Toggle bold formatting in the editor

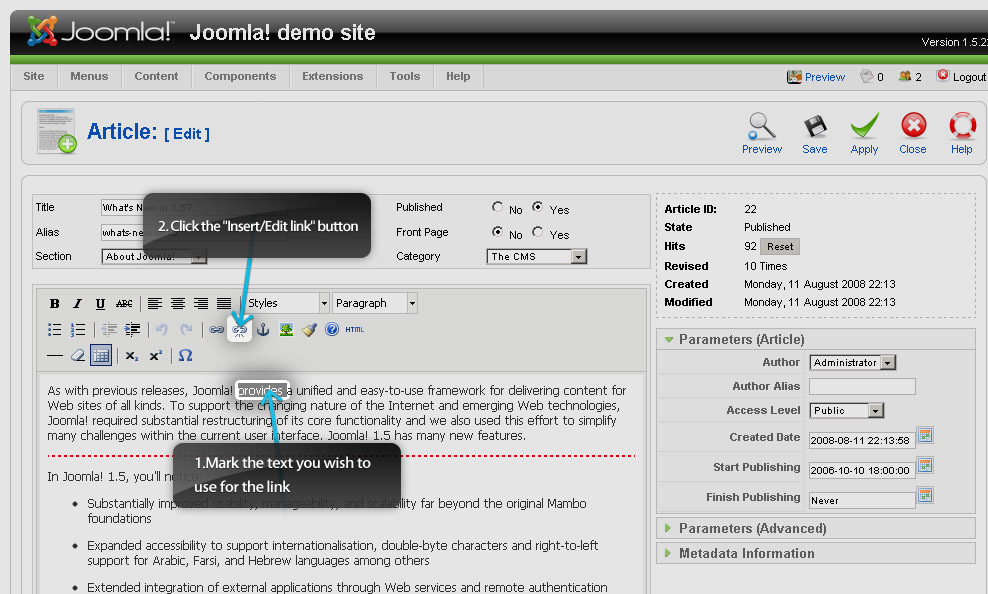tap(55, 304)
